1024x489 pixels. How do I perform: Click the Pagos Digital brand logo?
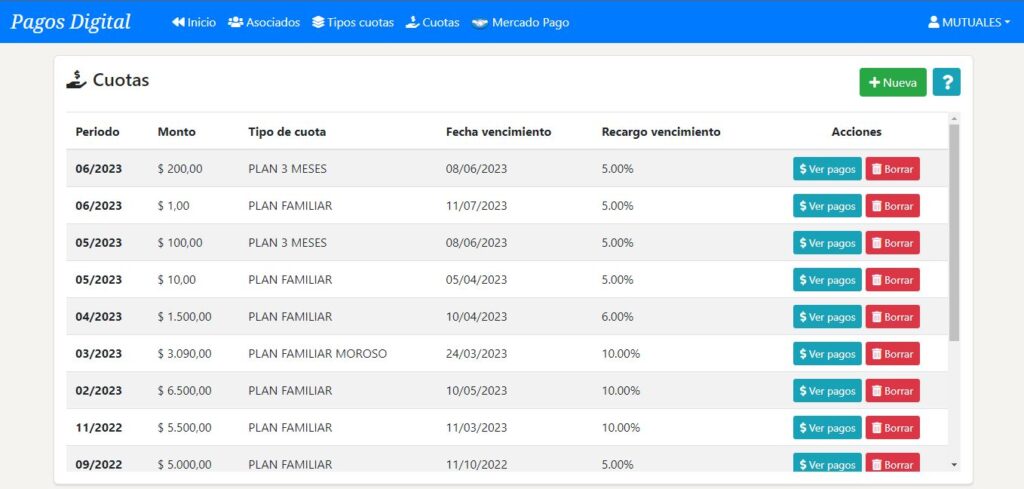(71, 22)
